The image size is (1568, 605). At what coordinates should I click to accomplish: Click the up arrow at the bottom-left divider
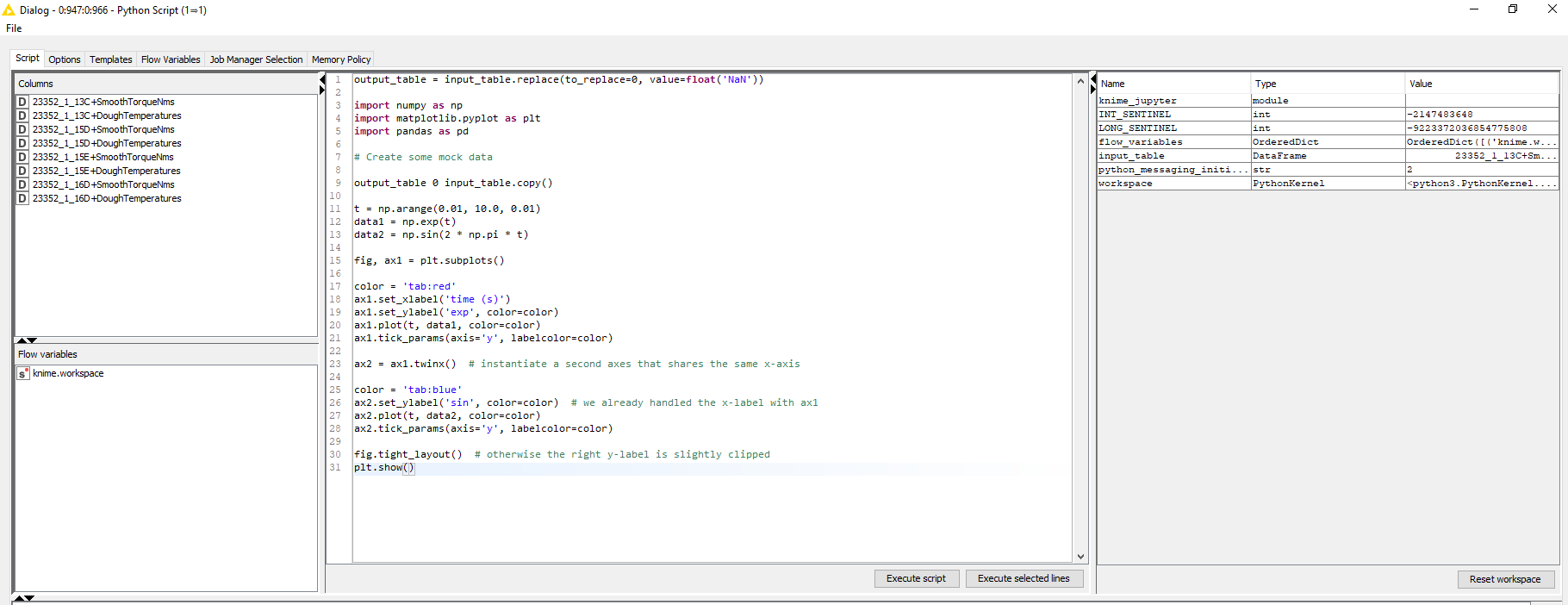tap(19, 598)
